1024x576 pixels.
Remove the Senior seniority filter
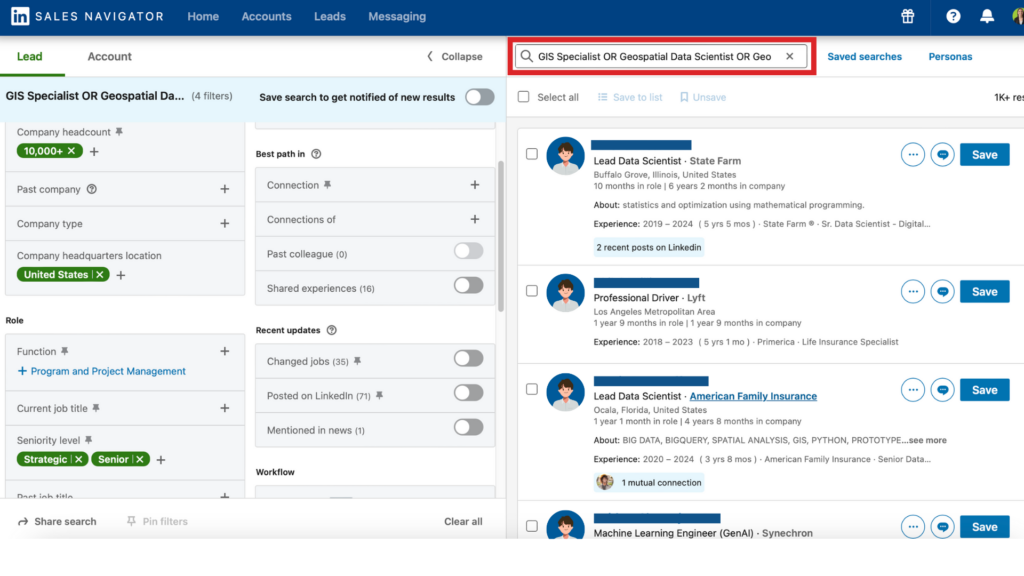[140, 460]
